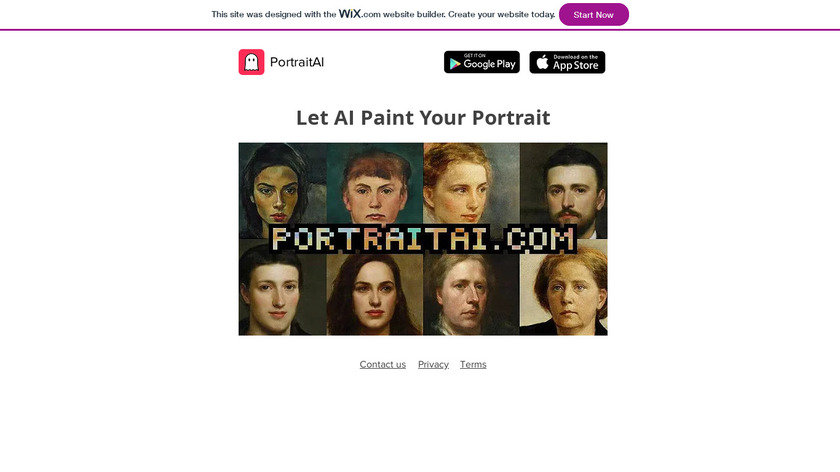Click the PortraitAI brand name text
This screenshot has height=472, width=840.
pyautogui.click(x=297, y=62)
